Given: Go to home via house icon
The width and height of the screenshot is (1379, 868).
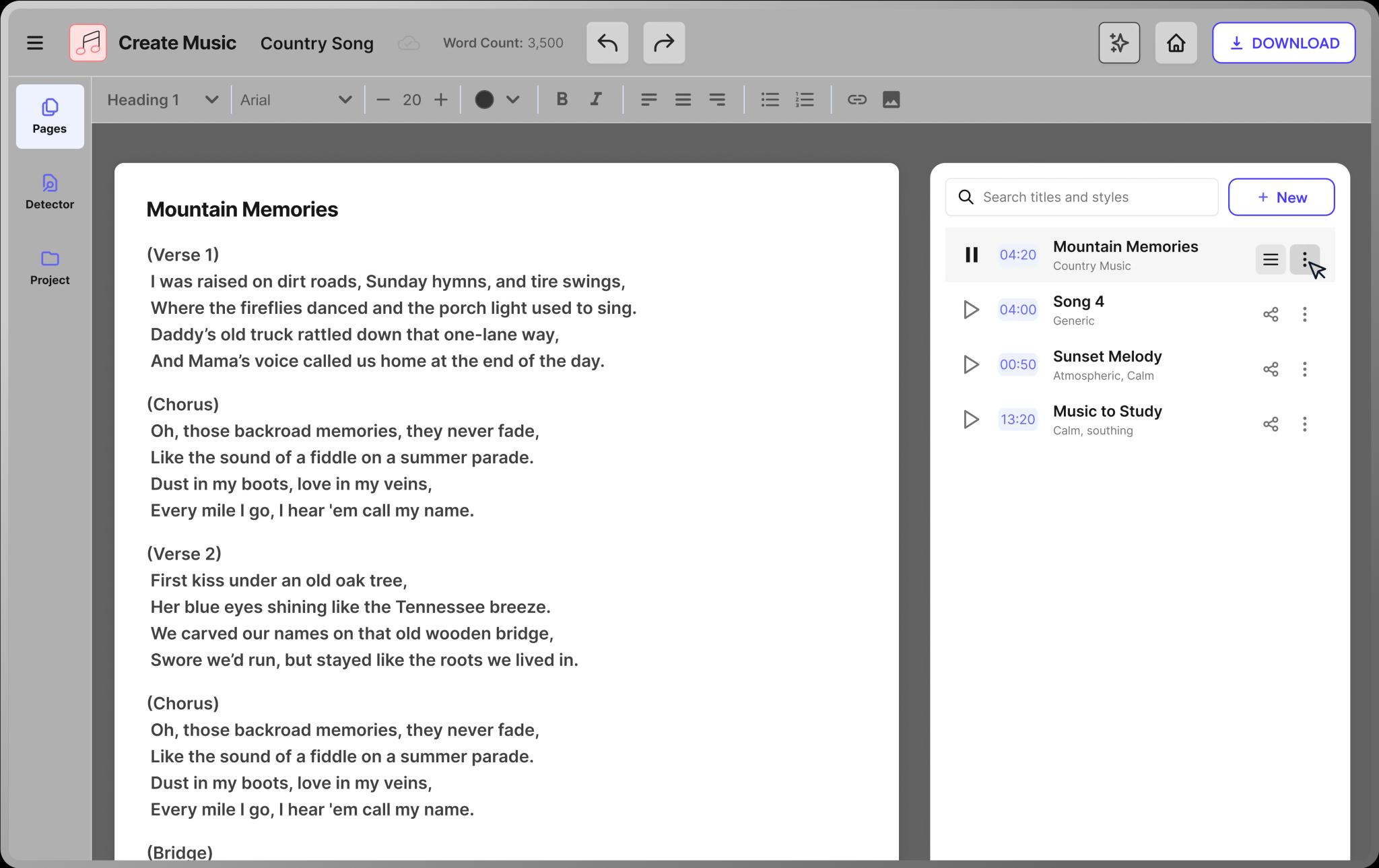Looking at the screenshot, I should 1176,43.
